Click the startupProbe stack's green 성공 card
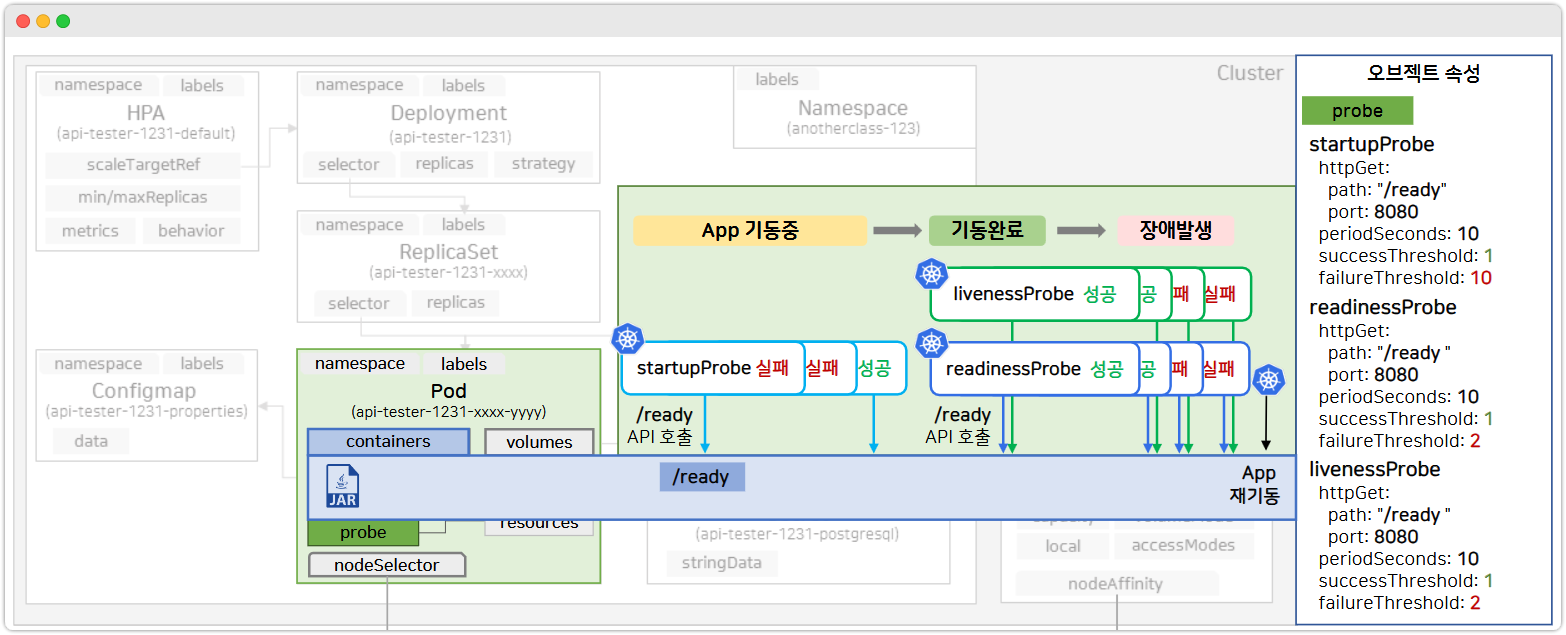The height and width of the screenshot is (635, 1566). [881, 368]
